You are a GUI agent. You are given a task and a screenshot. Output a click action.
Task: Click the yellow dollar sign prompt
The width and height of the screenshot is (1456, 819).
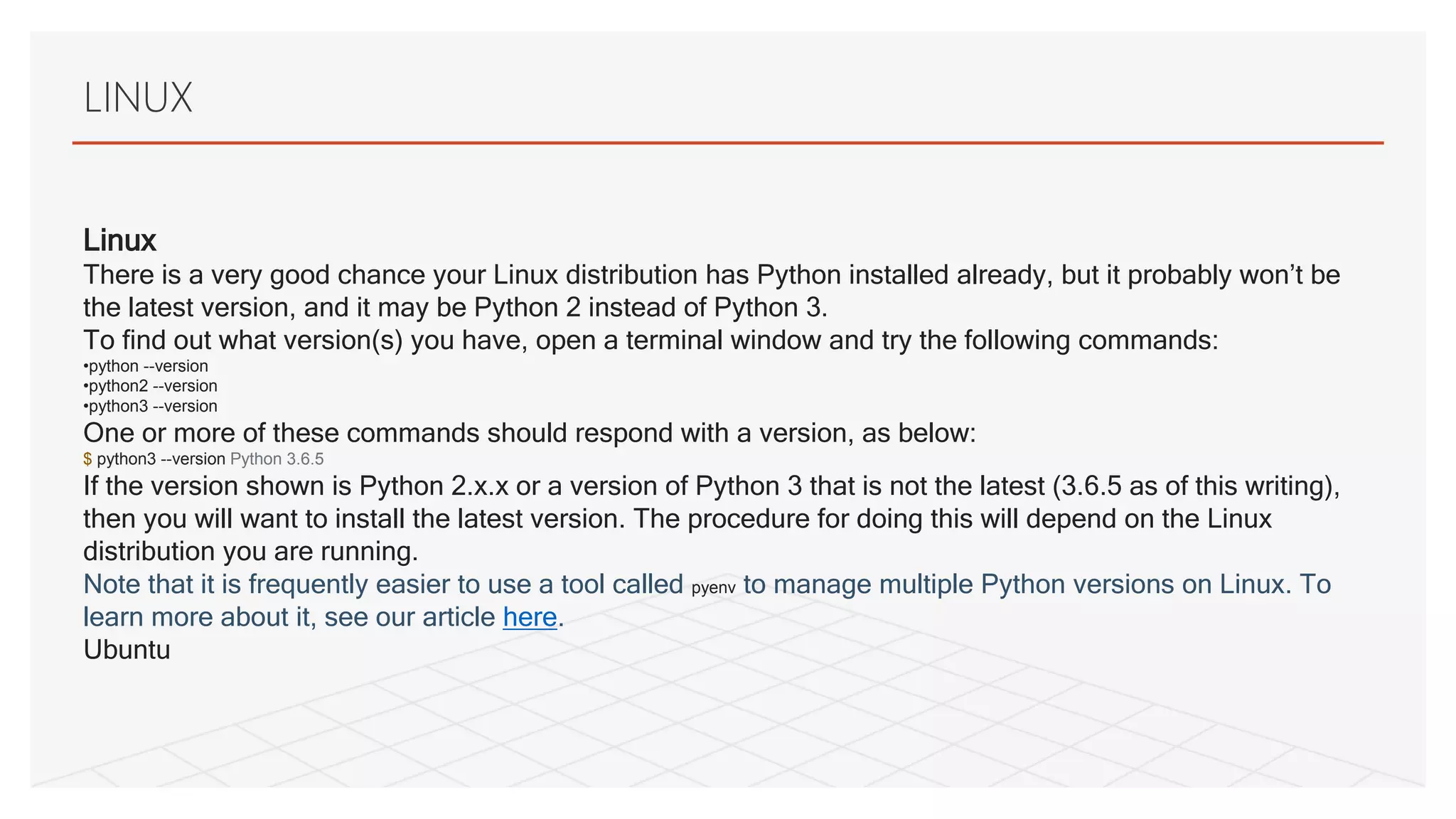[87, 459]
